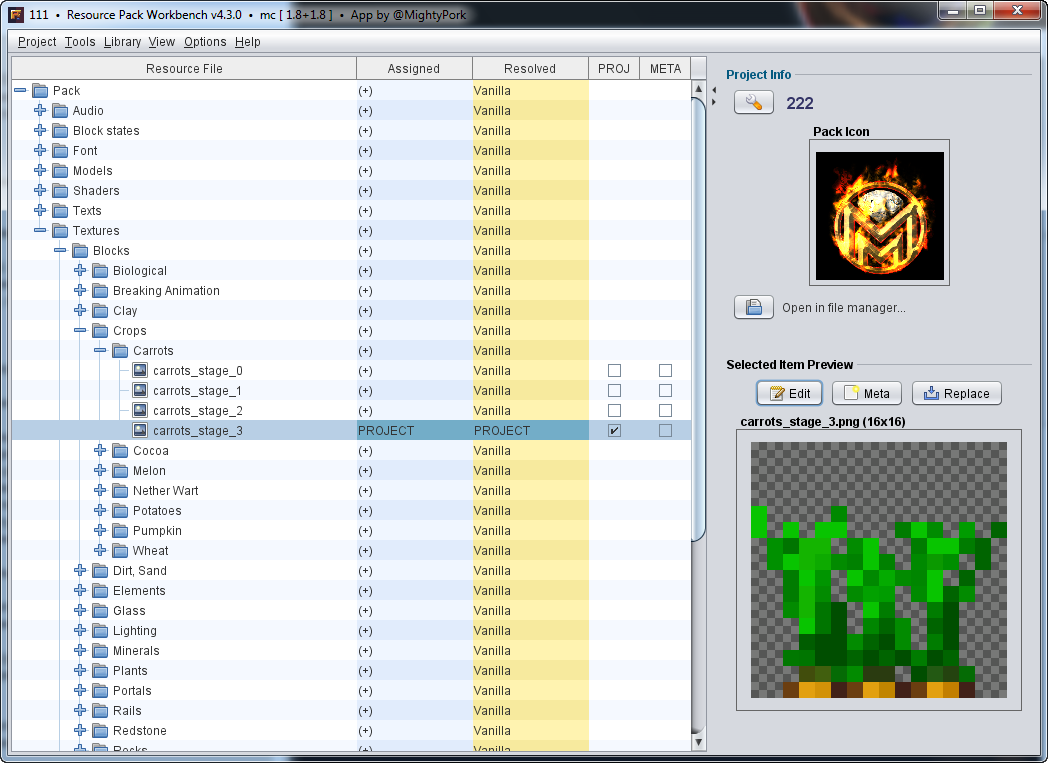Click the Pack Icon flaming logo image

click(x=879, y=216)
